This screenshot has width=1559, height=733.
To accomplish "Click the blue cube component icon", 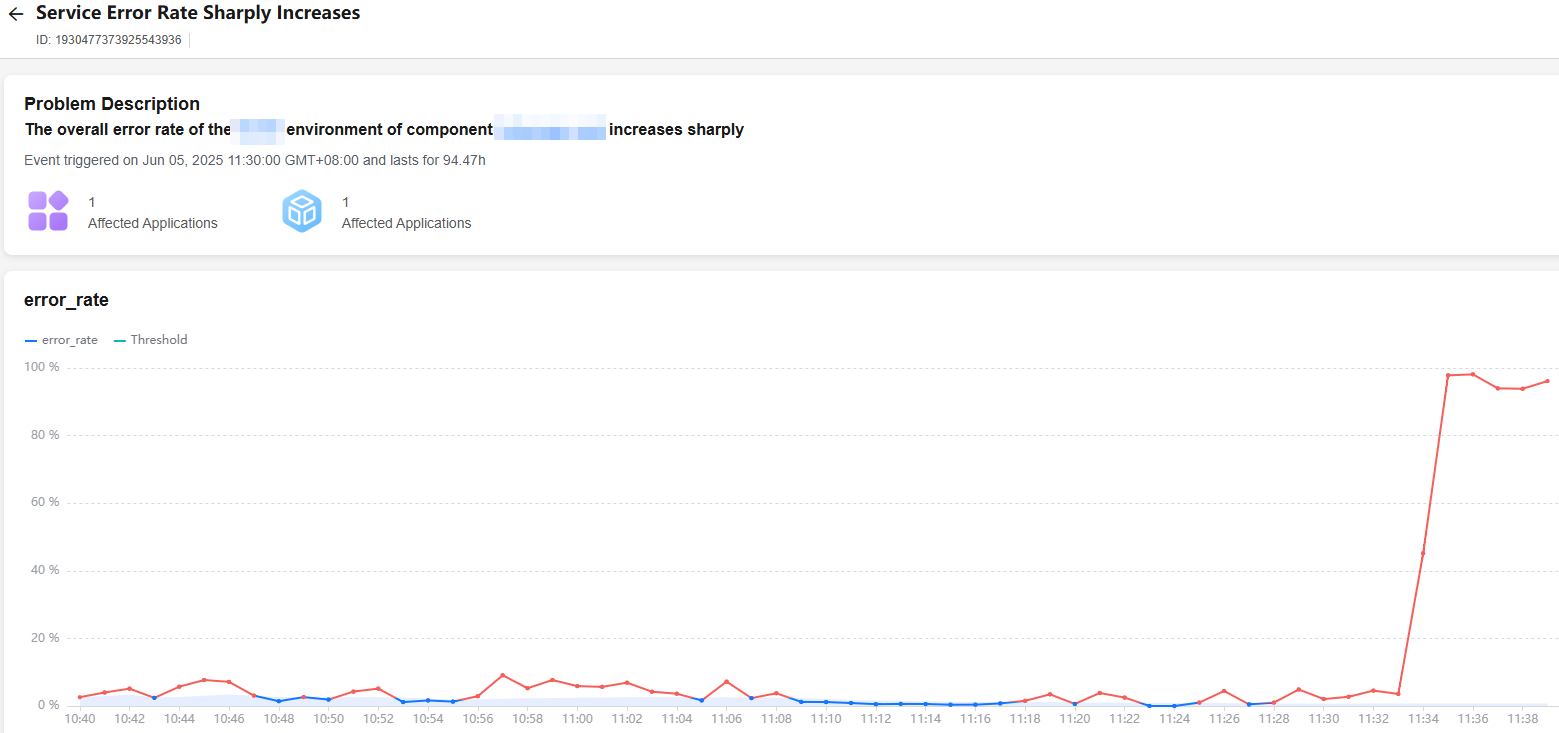I will point(302,211).
